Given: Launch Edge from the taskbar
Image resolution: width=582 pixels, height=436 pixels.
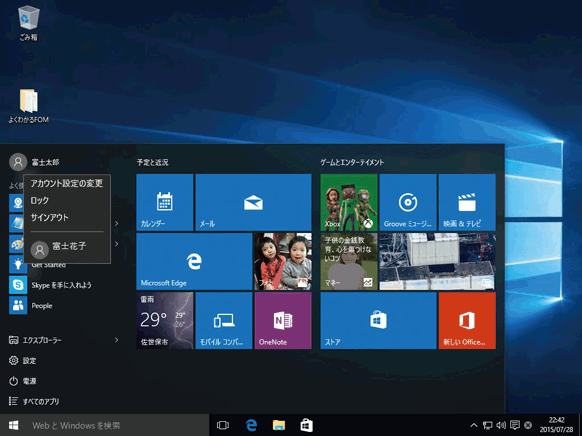Looking at the screenshot, I should tap(251, 425).
